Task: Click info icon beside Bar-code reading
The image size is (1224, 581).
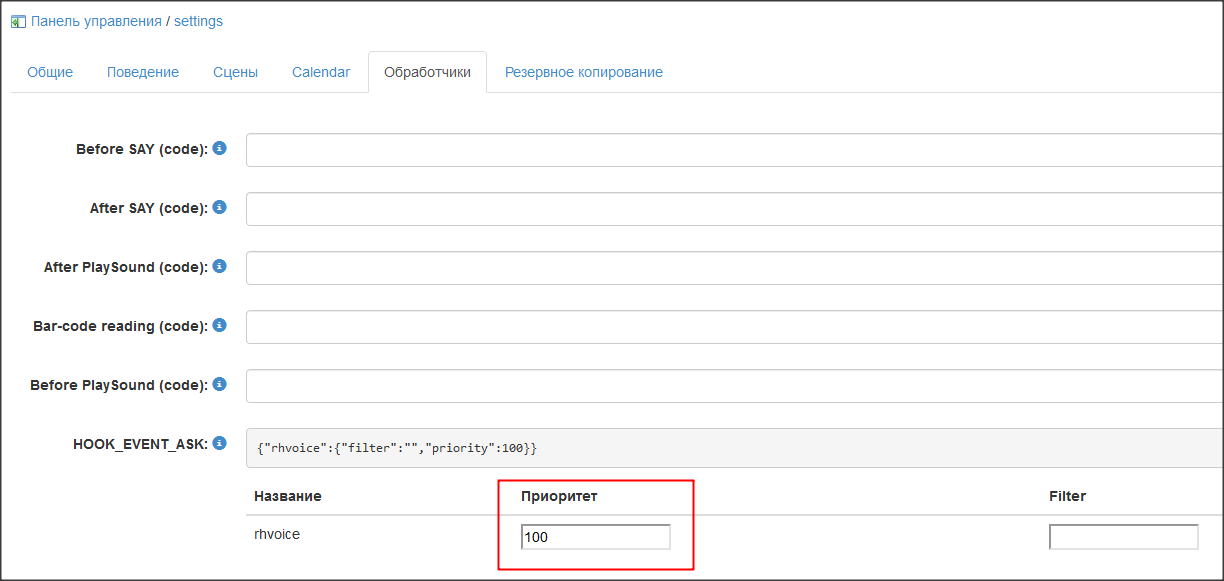Action: pos(220,325)
